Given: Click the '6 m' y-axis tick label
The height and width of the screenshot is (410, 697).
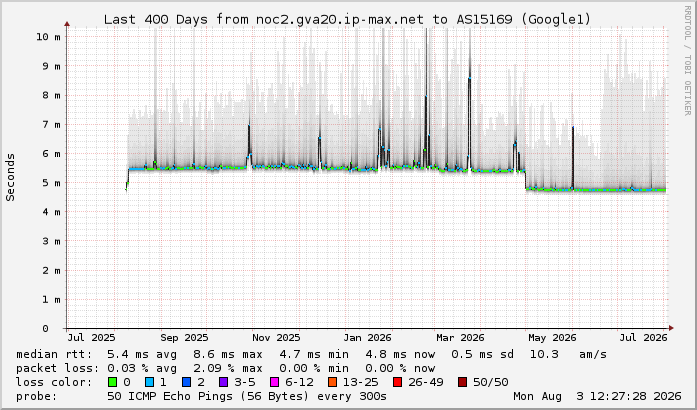Looking at the screenshot, I should tap(51, 153).
